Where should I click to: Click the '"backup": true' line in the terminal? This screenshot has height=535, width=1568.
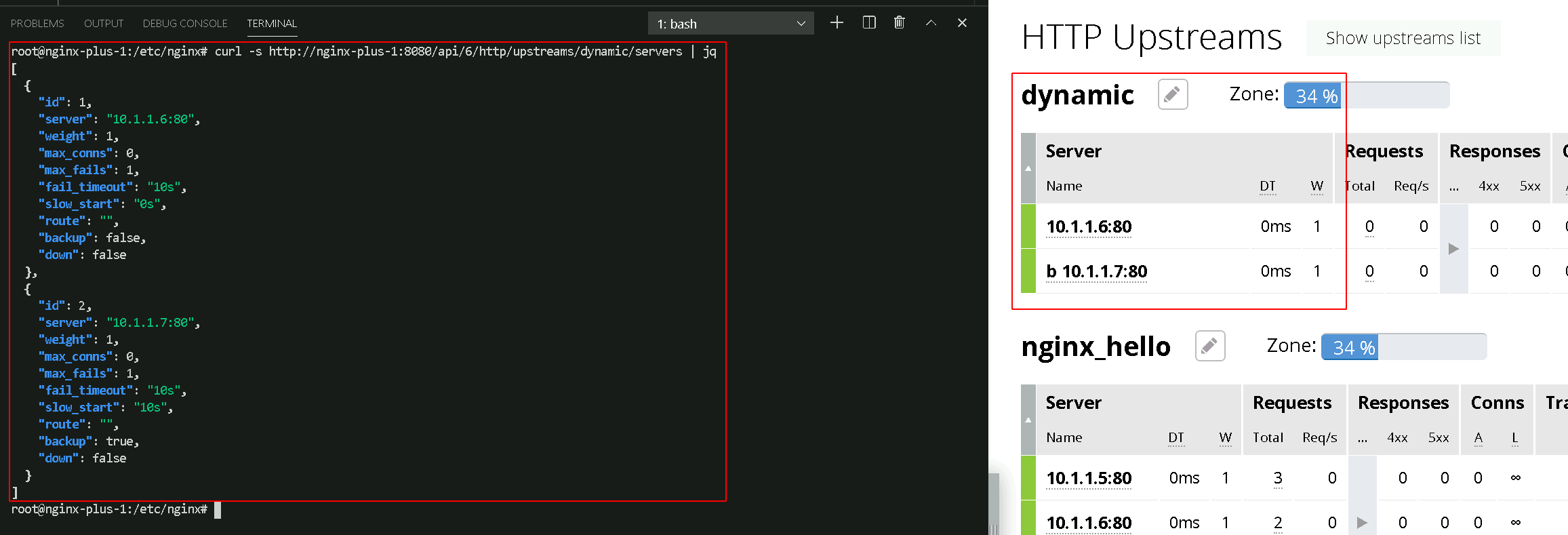point(89,441)
